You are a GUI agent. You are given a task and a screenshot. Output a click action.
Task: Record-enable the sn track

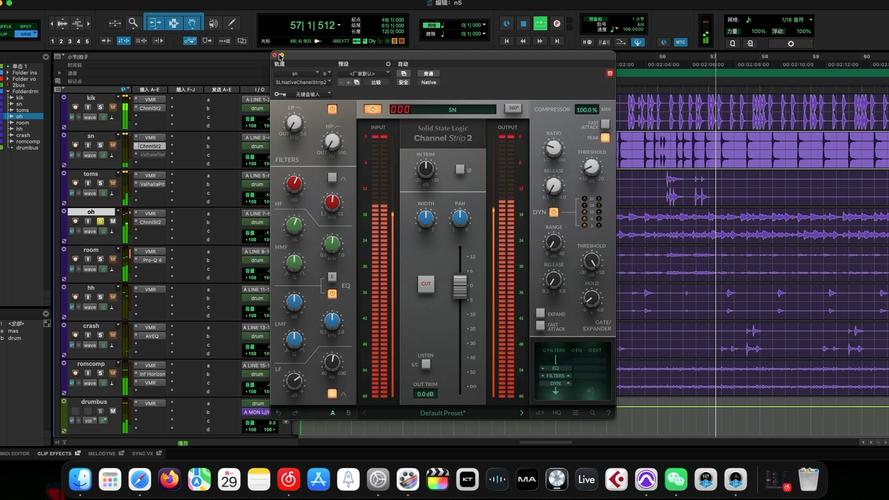point(75,145)
